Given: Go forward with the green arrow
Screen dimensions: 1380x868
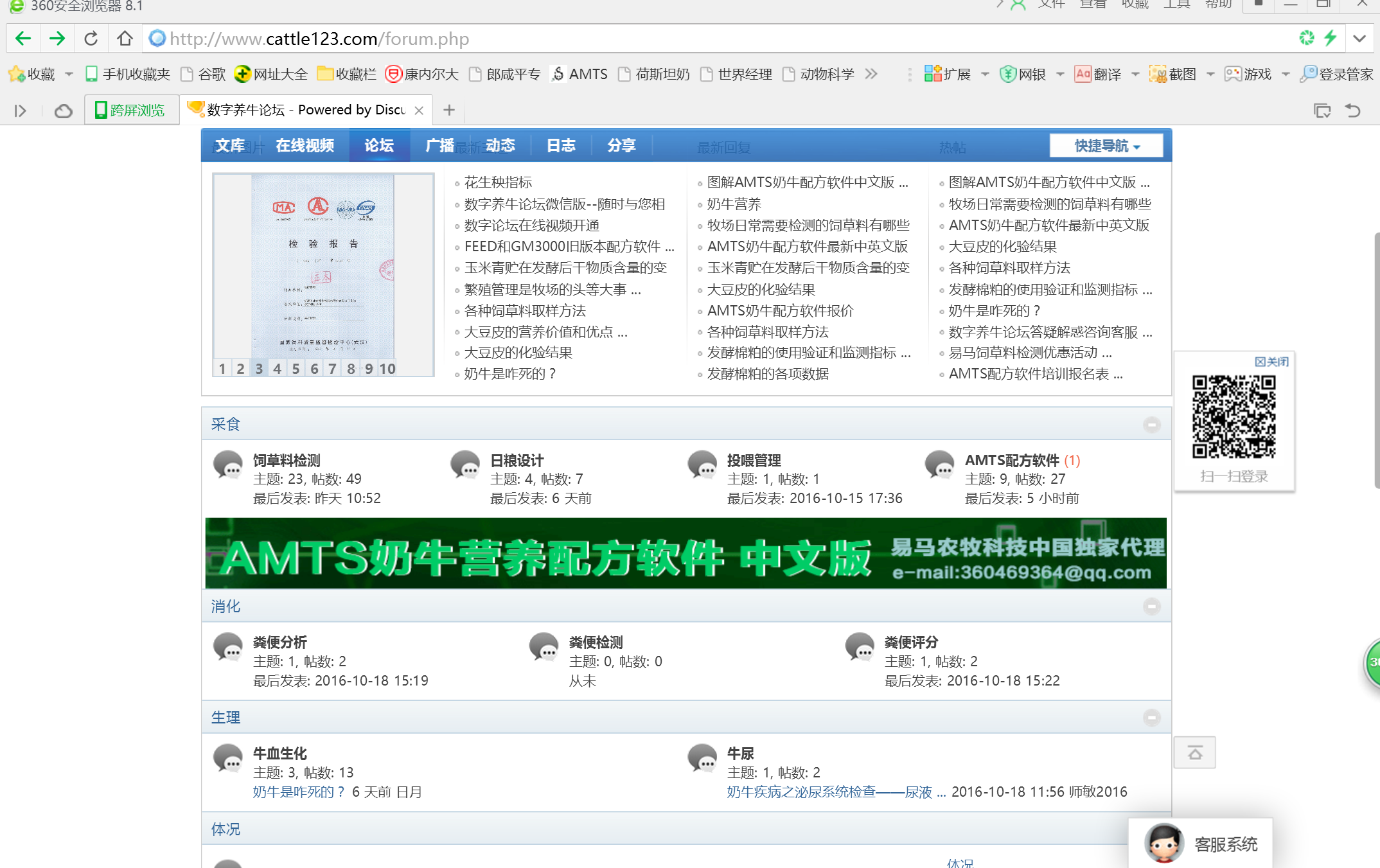Looking at the screenshot, I should [57, 39].
